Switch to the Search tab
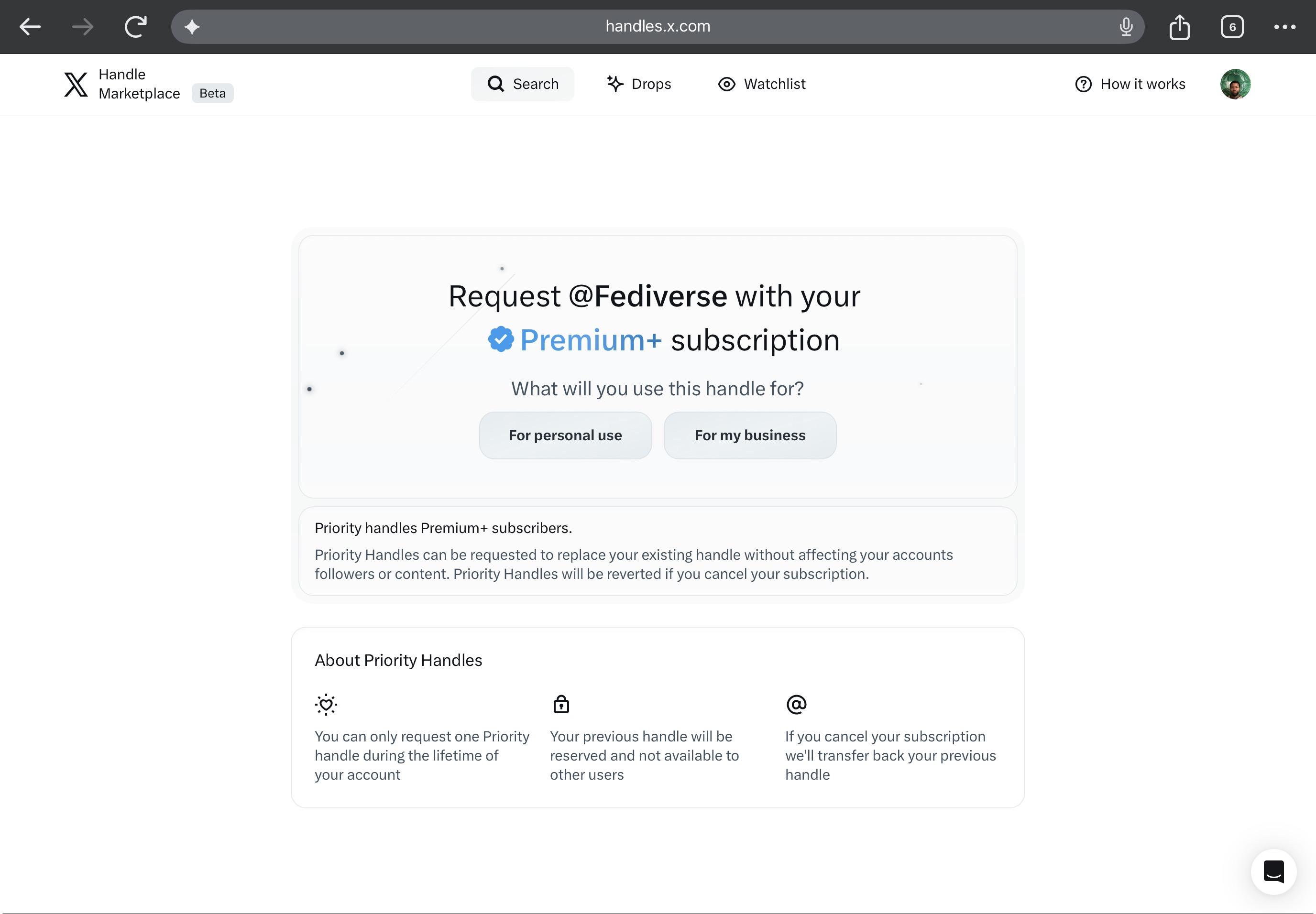This screenshot has width=1316, height=914. pos(523,84)
